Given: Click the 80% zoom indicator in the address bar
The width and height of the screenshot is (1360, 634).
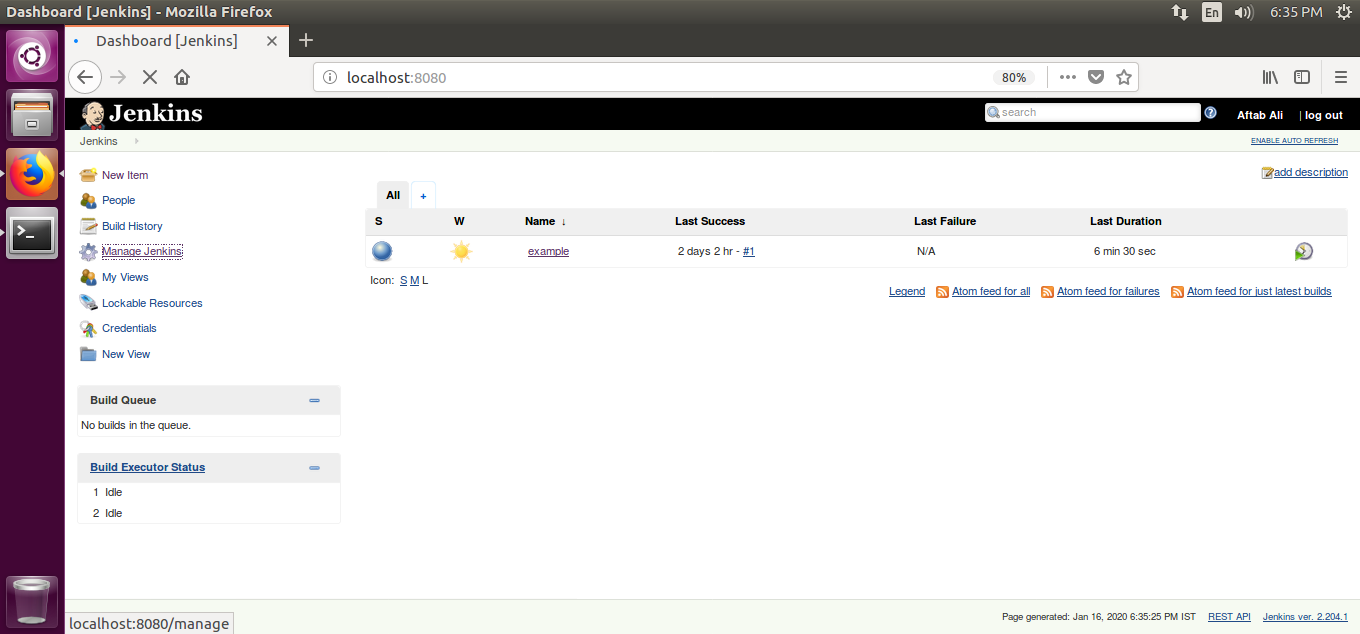Looking at the screenshot, I should coord(1013,77).
